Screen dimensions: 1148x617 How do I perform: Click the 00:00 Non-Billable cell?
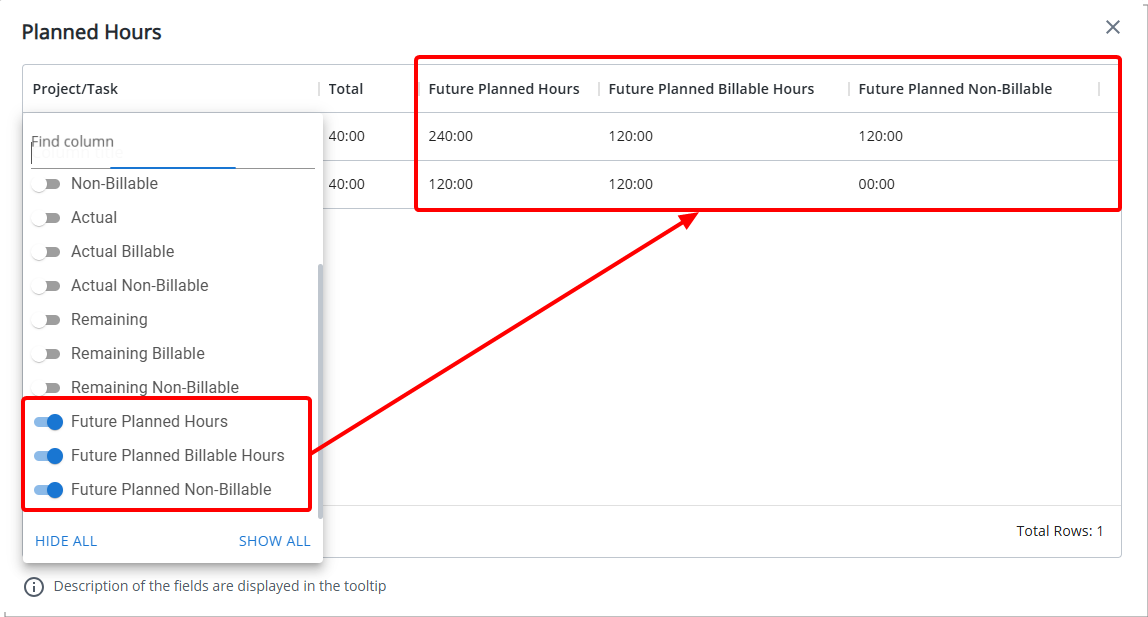[x=876, y=184]
